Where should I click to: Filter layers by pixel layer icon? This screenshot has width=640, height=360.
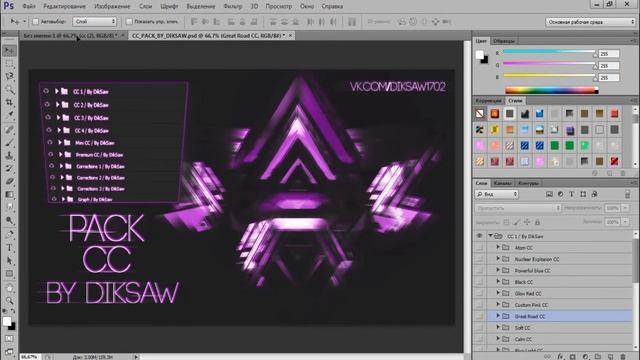coord(549,194)
